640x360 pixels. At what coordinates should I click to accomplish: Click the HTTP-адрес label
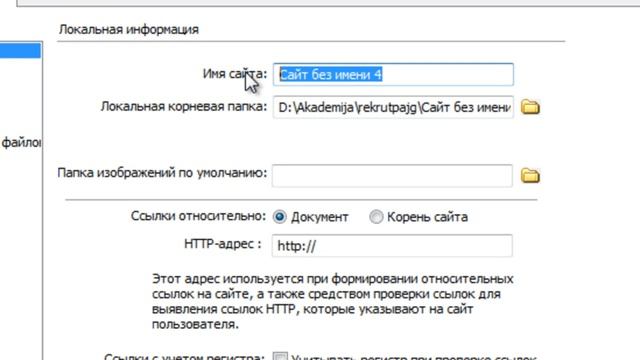pyautogui.click(x=223, y=244)
